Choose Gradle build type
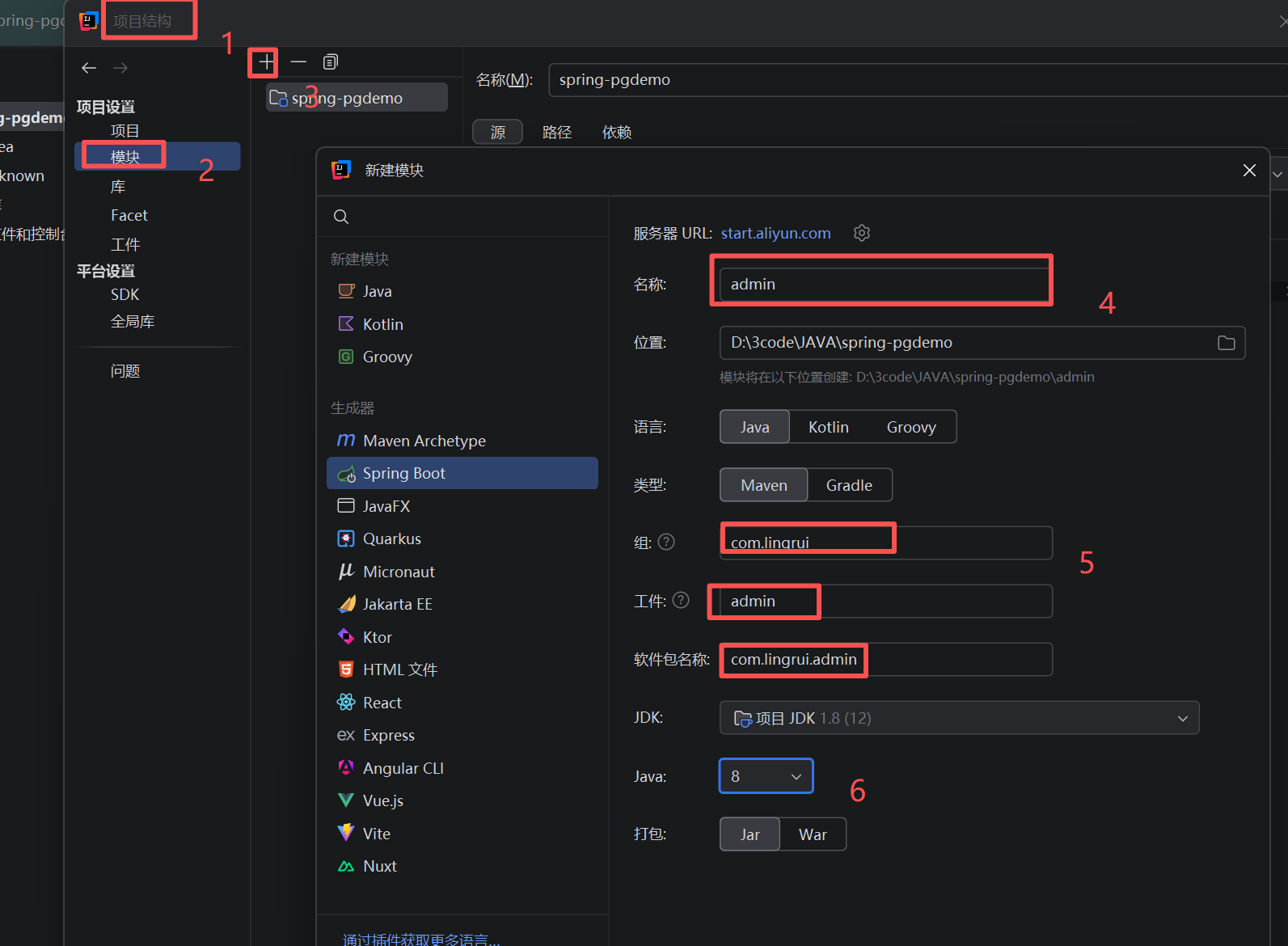This screenshot has width=1288, height=946. click(x=849, y=485)
